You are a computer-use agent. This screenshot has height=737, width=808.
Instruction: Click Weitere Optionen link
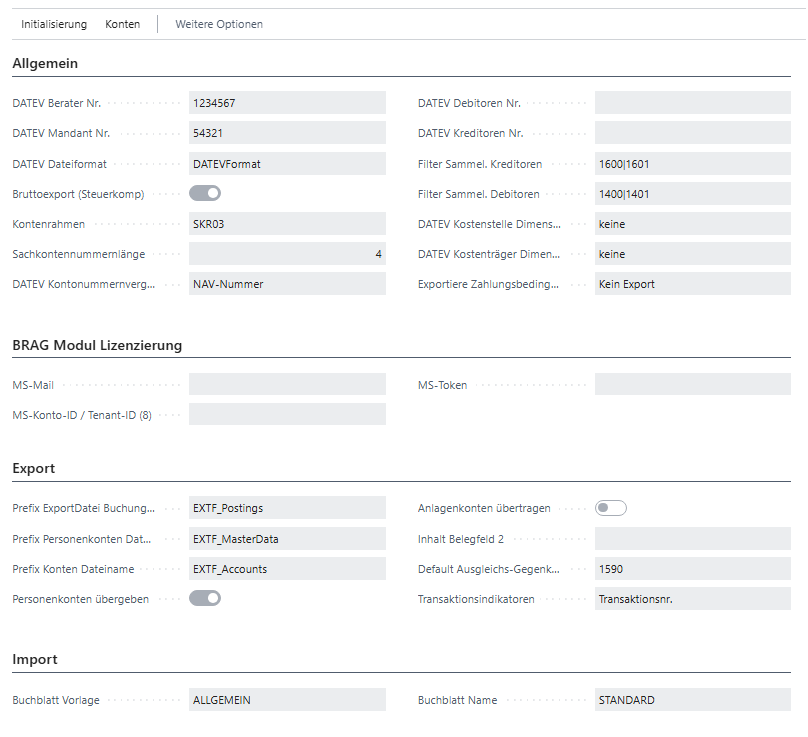219,24
